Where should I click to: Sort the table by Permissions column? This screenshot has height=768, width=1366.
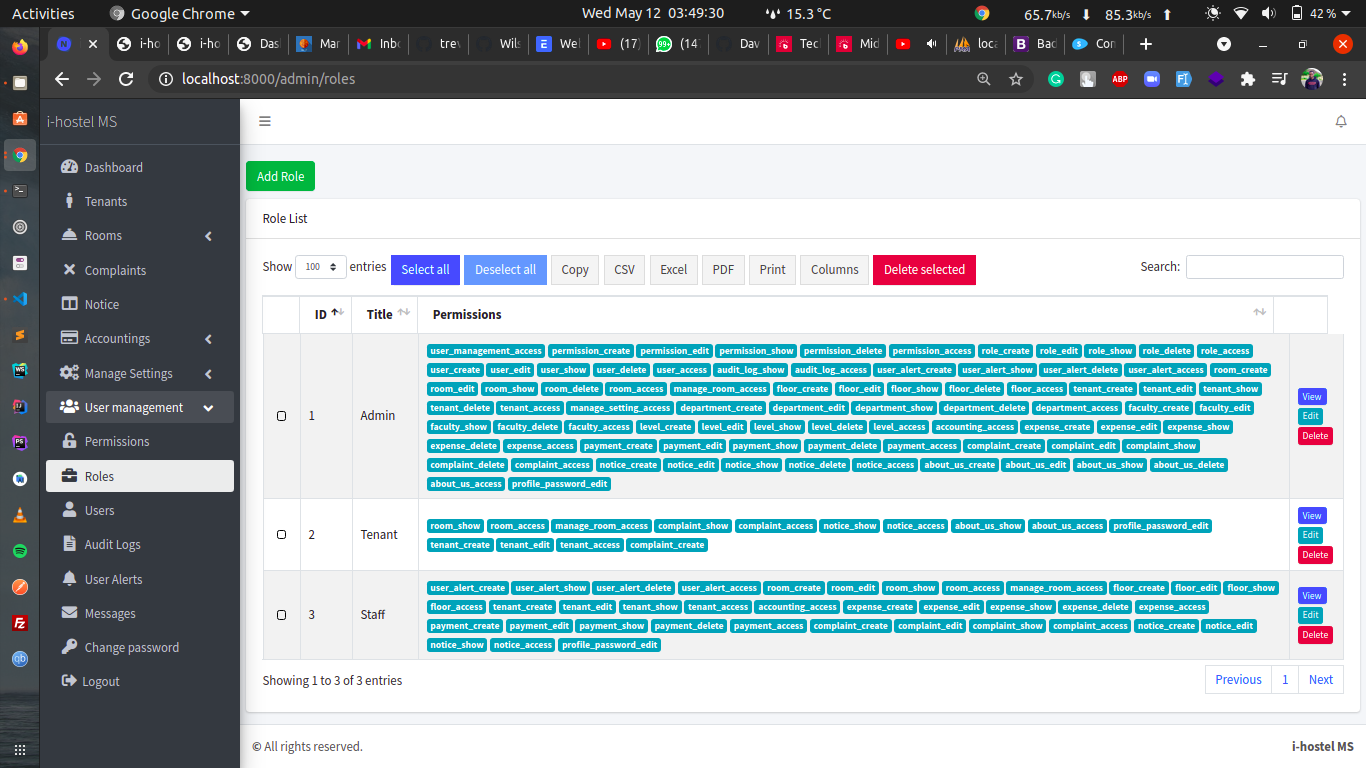tap(846, 314)
